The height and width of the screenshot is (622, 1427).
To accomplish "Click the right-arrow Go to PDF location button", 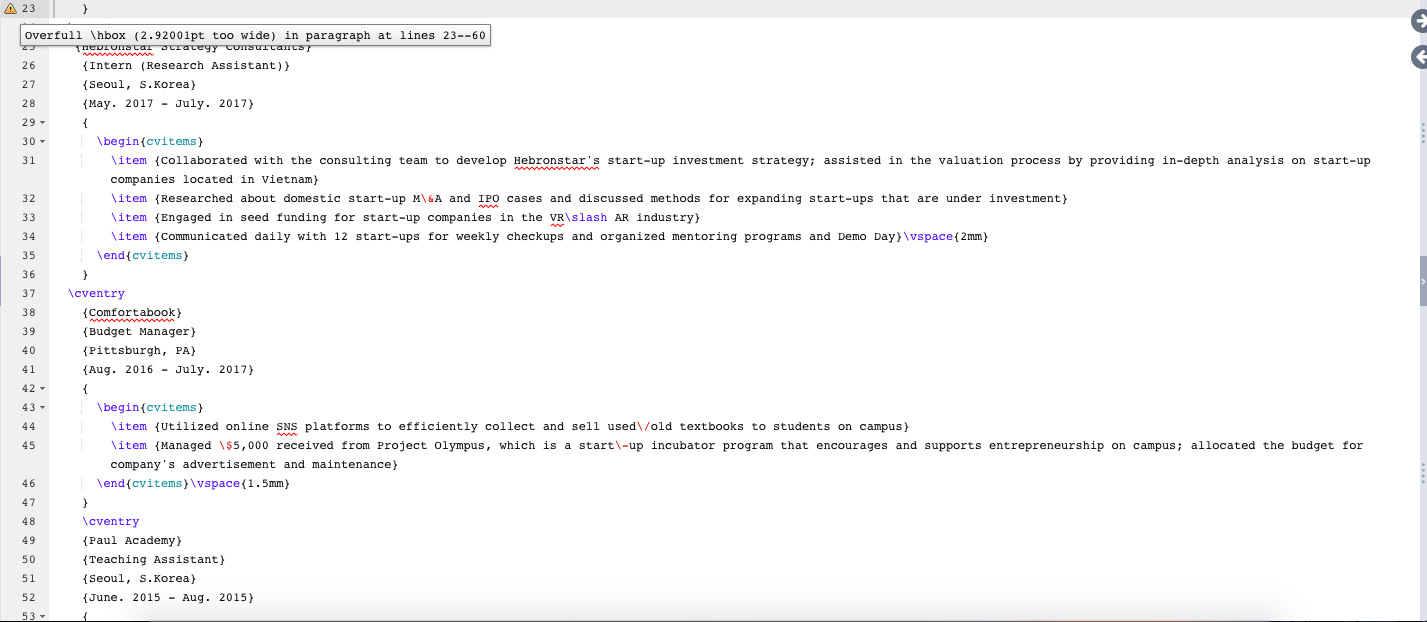I will 1420,20.
